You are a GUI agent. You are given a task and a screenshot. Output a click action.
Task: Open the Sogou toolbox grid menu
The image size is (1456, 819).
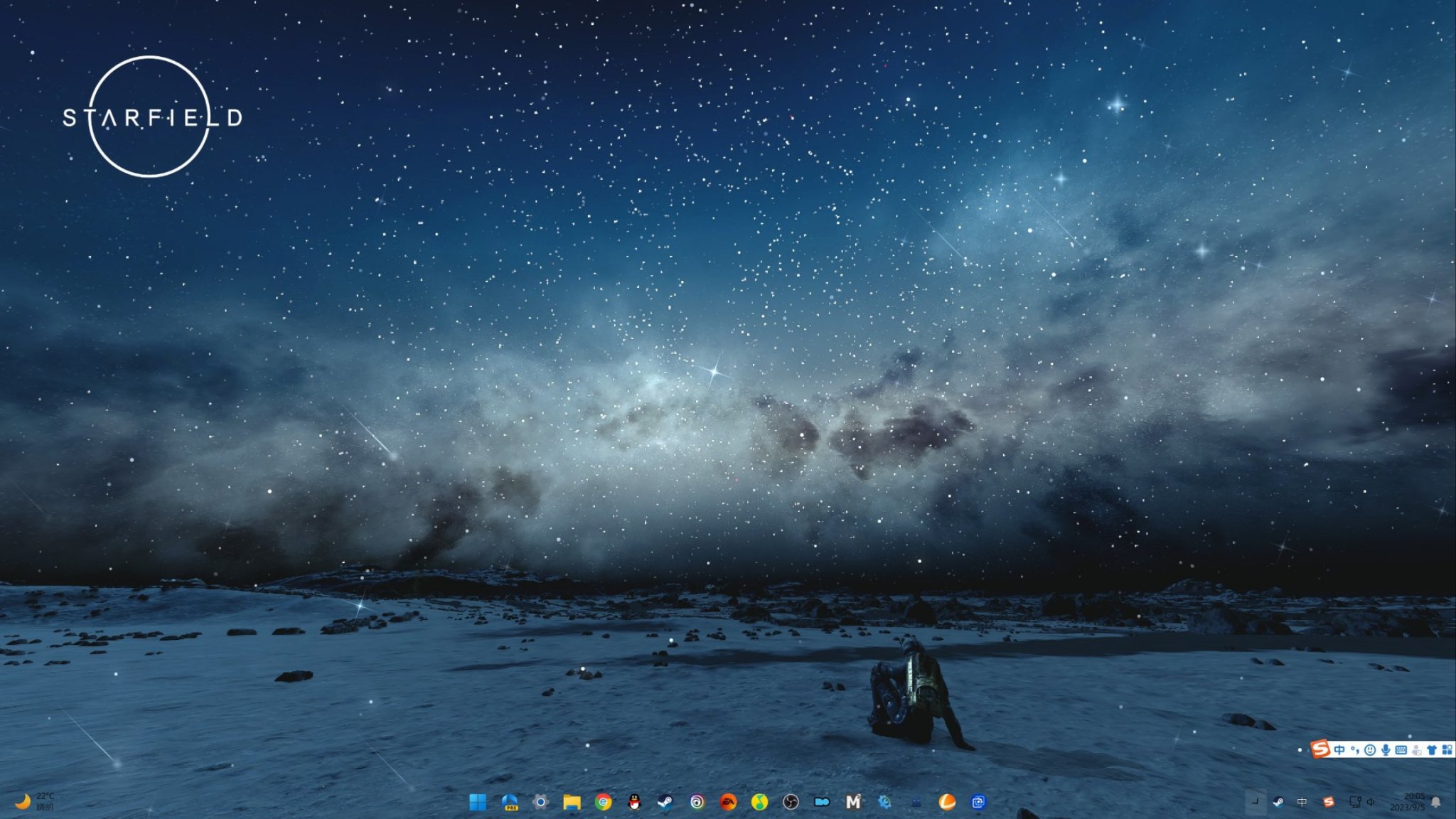click(1447, 749)
